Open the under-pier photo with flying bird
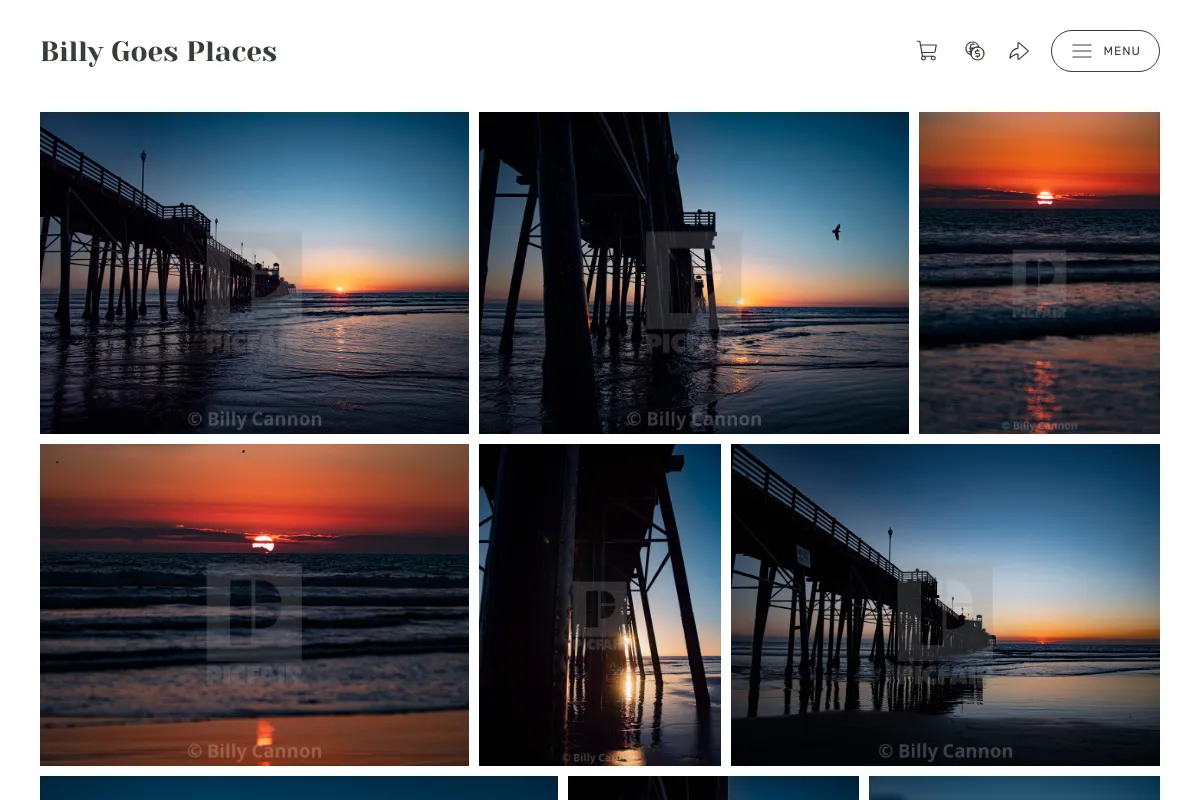 click(x=694, y=273)
